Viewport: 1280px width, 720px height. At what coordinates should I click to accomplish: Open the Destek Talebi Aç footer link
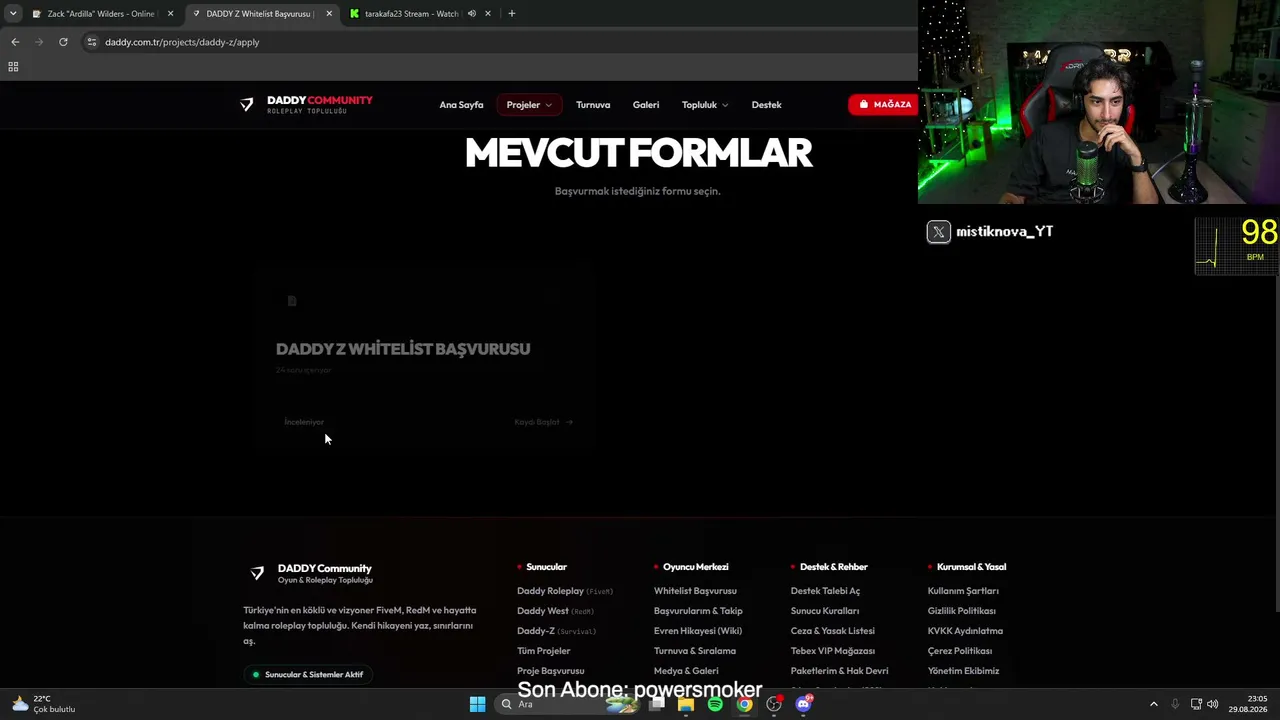[825, 591]
